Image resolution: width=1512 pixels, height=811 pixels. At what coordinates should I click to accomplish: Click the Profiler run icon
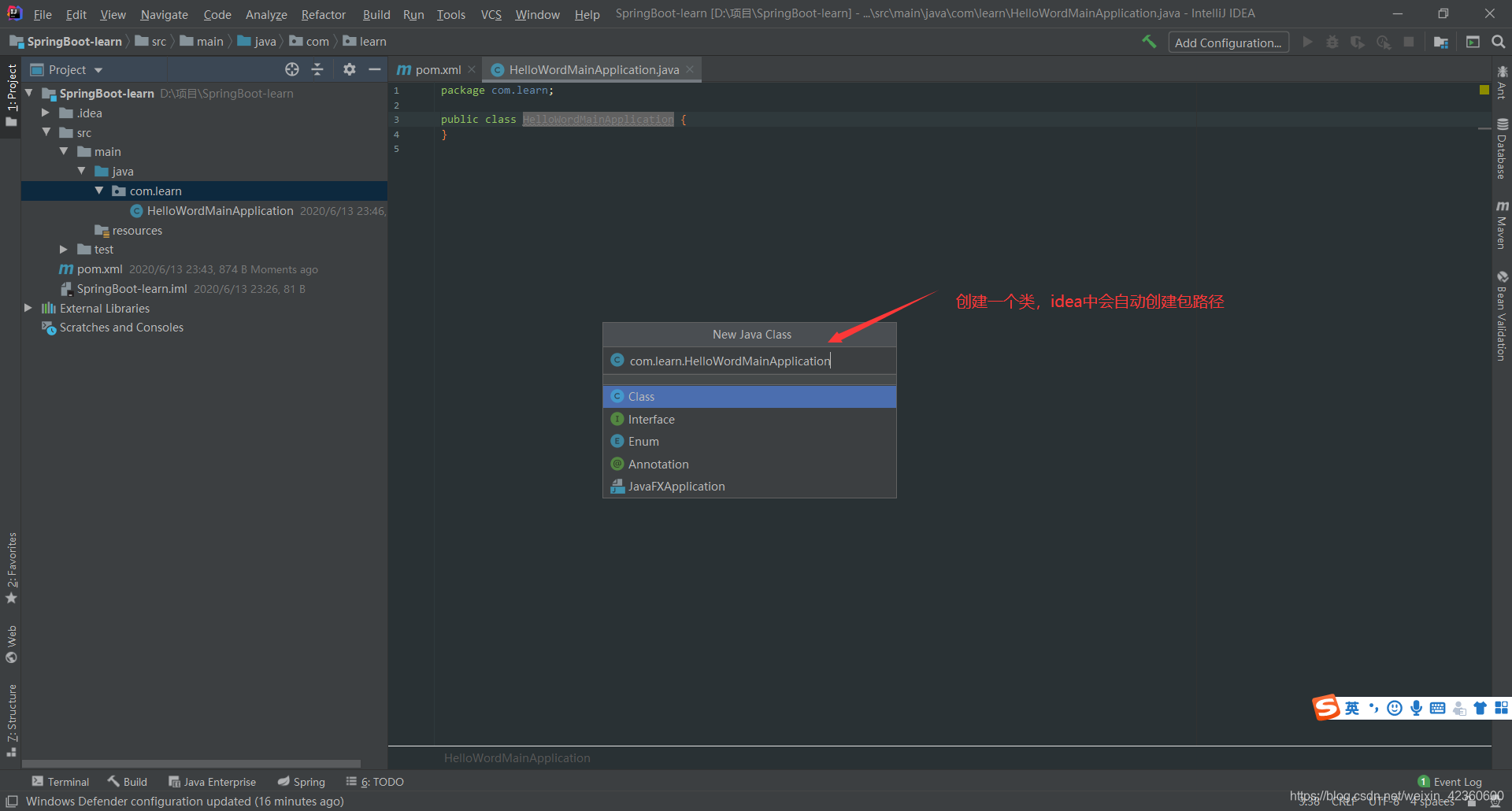point(1384,42)
